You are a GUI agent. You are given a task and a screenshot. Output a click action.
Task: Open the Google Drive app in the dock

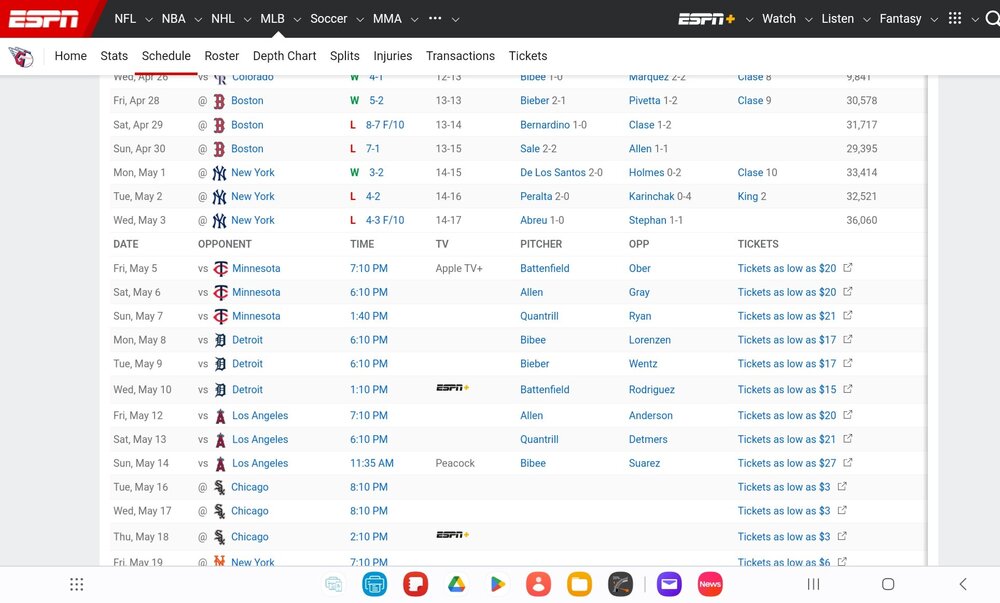pyautogui.click(x=456, y=584)
